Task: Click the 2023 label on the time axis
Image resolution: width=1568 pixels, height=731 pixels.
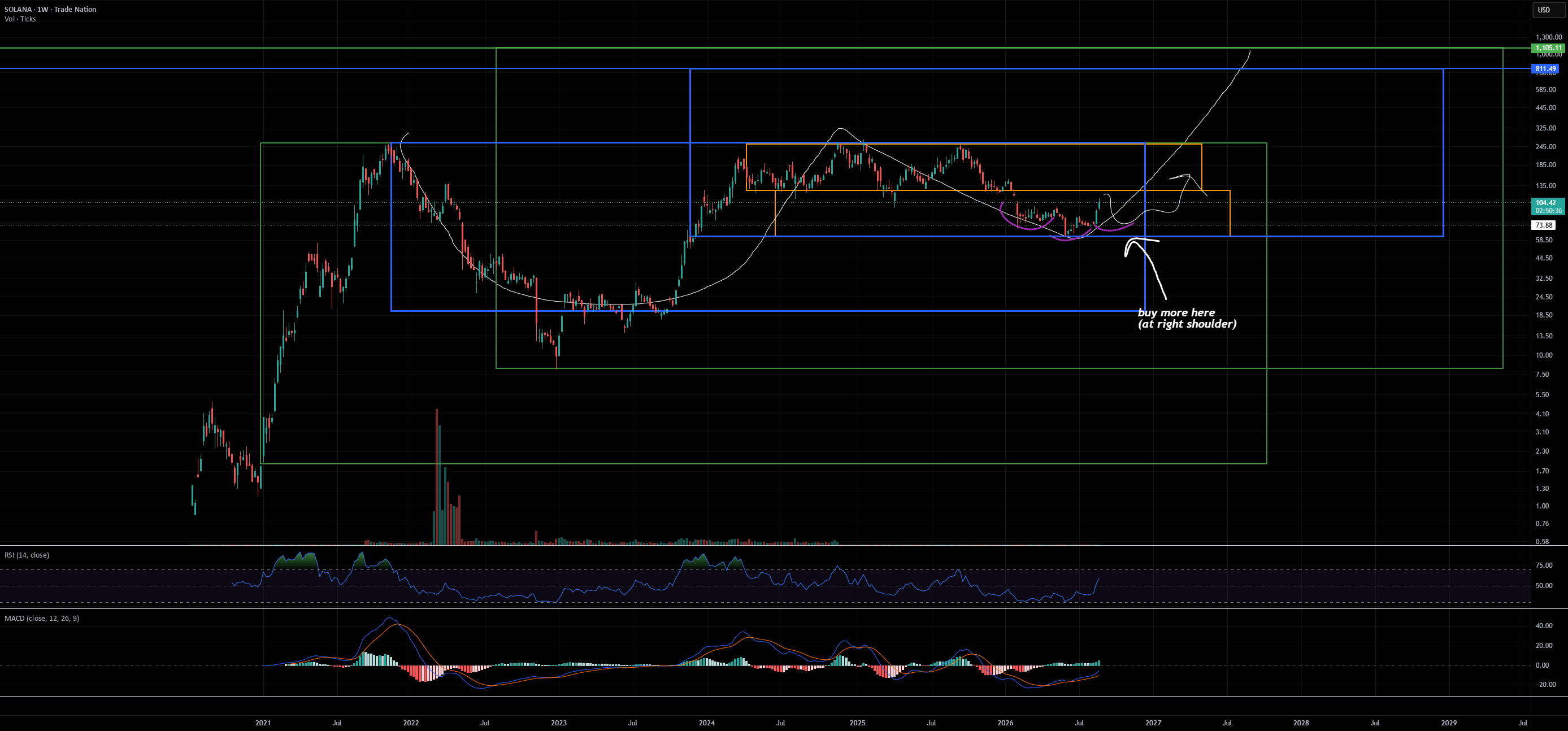Action: [x=559, y=723]
